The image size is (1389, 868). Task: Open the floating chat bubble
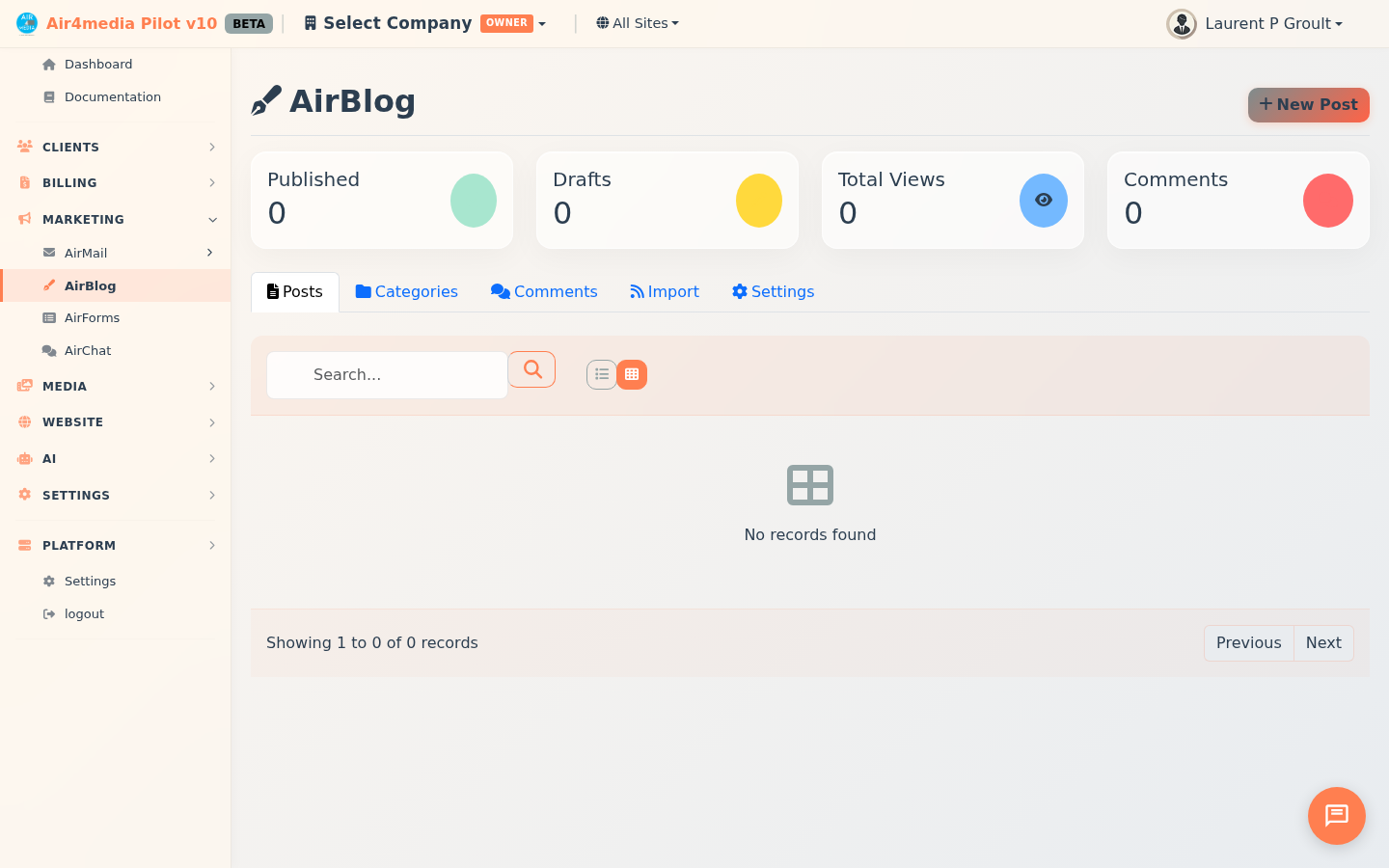point(1336,815)
